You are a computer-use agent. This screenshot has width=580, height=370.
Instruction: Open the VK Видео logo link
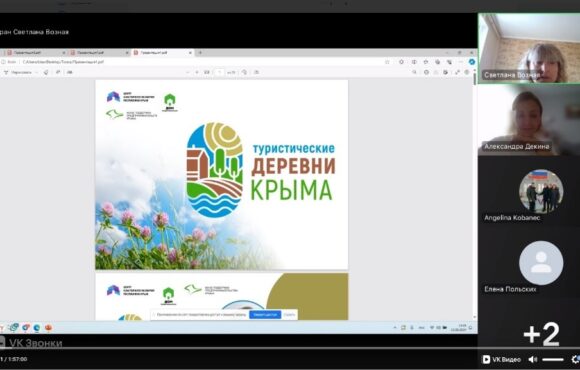tap(502, 359)
